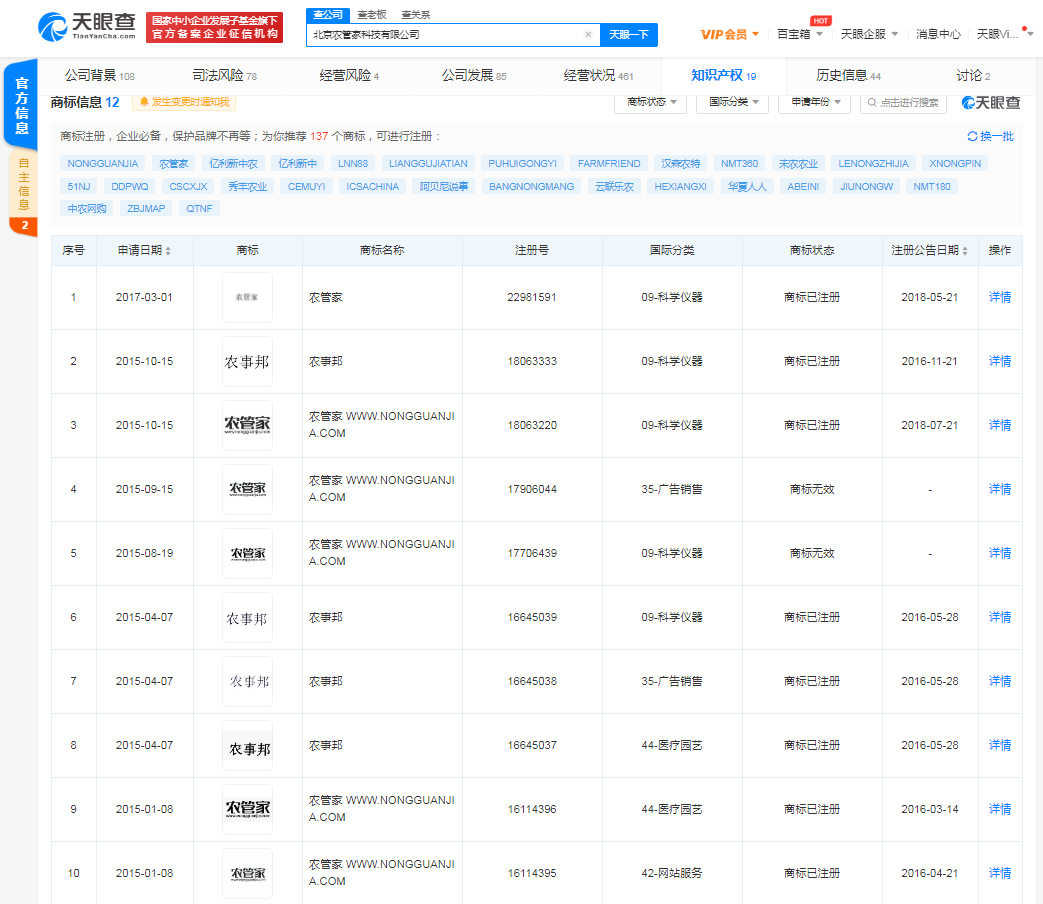Open trademark image for registration 17906044
1043x904 pixels.
[x=247, y=489]
